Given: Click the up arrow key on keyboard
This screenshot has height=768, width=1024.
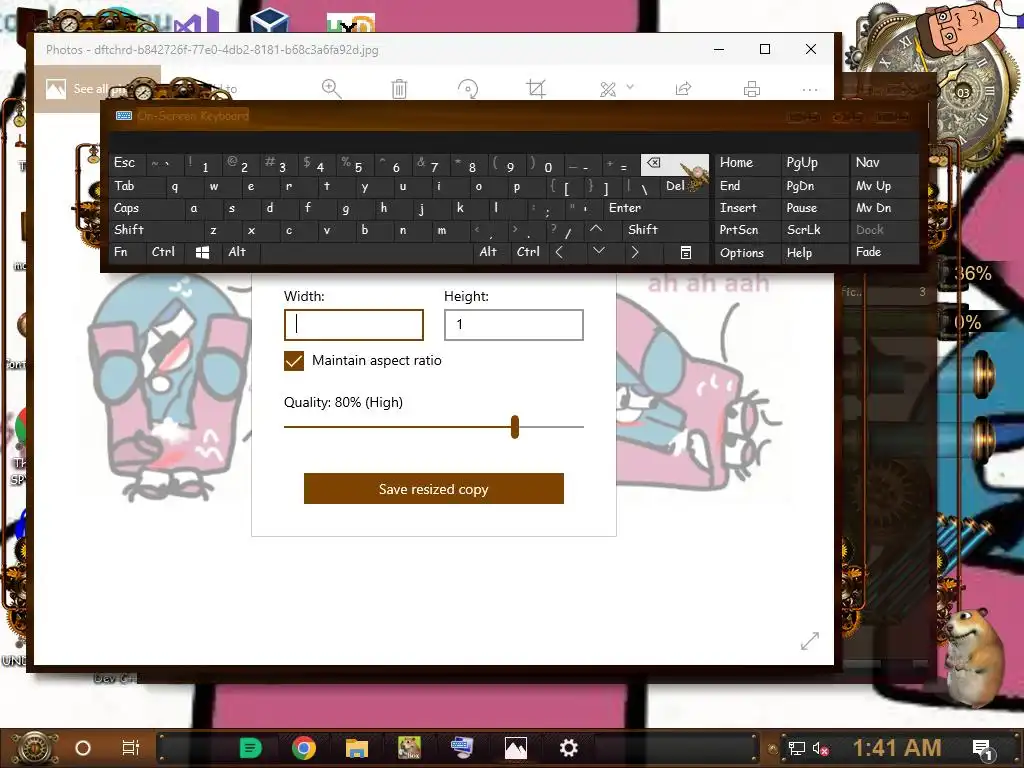Looking at the screenshot, I should pyautogui.click(x=596, y=229).
